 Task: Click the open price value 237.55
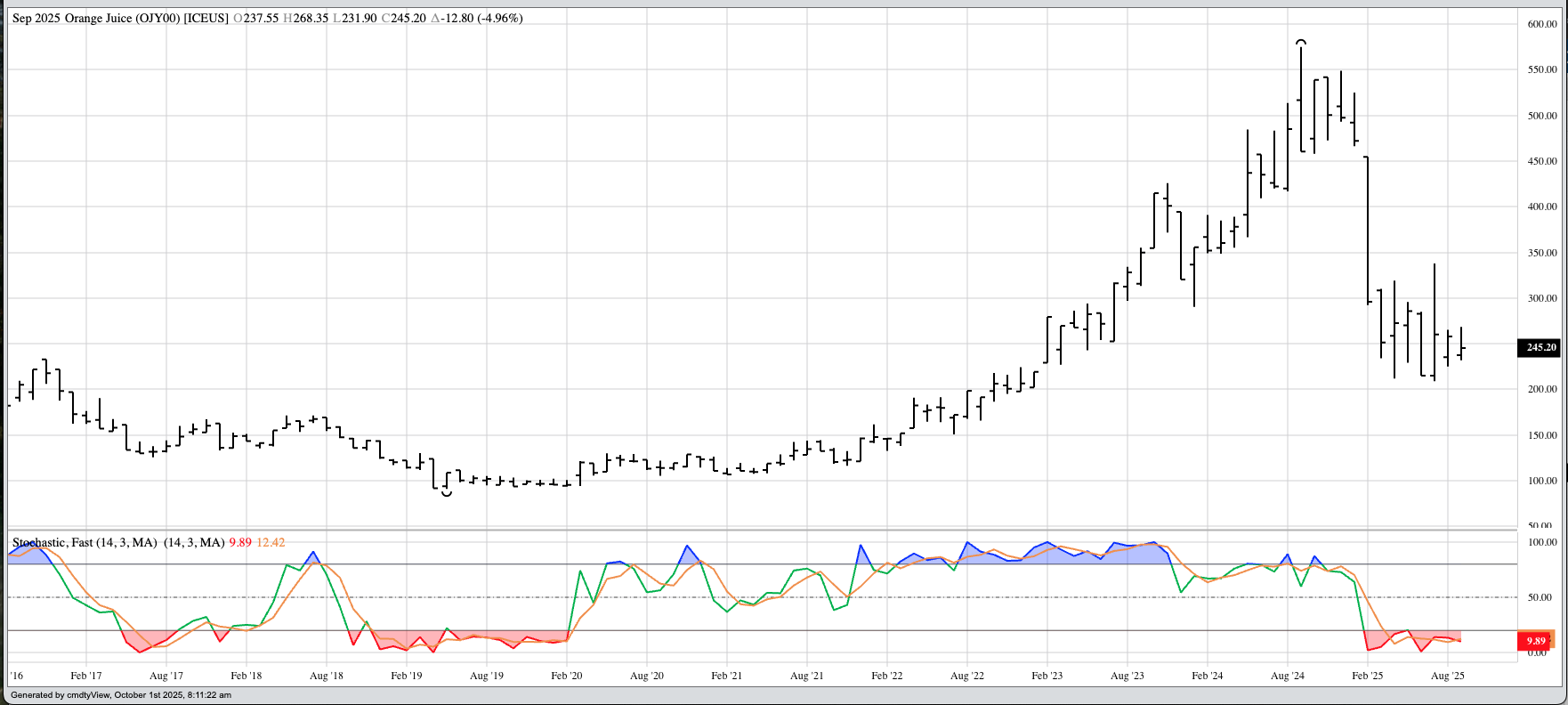pos(261,19)
